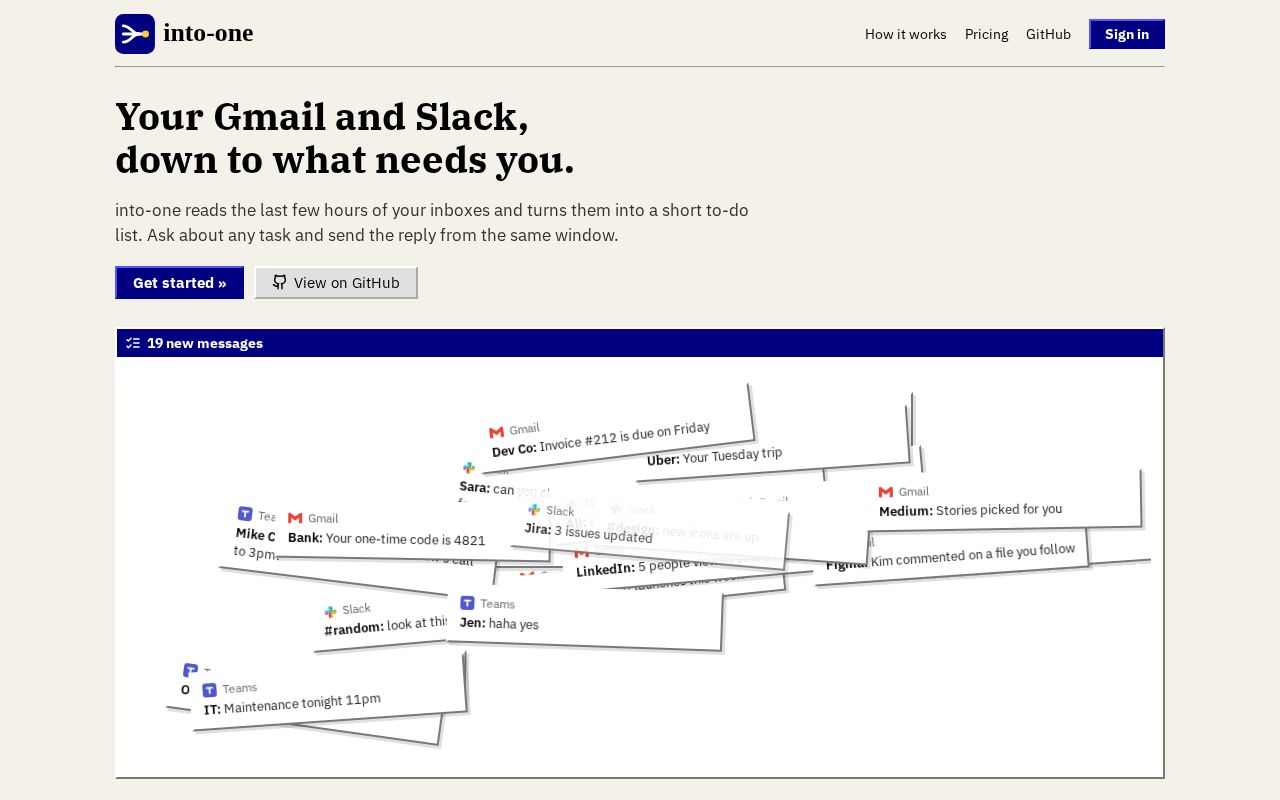
Task: Open the How it works page
Action: (x=906, y=34)
